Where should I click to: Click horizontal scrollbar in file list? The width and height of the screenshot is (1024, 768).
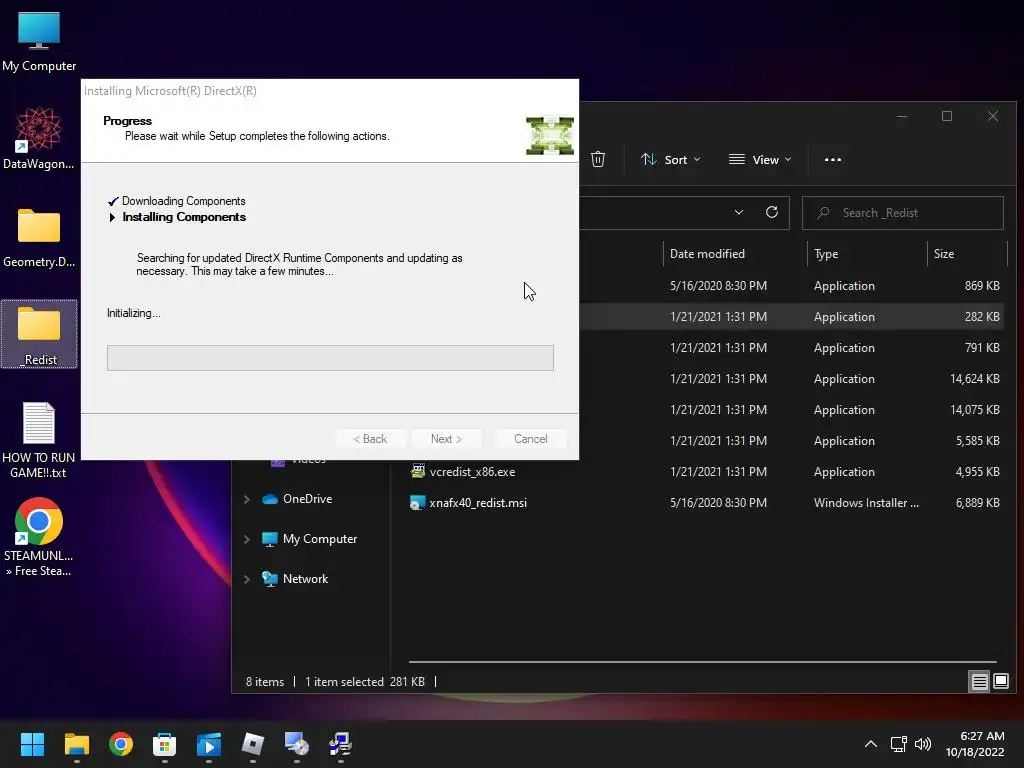[x=703, y=662]
